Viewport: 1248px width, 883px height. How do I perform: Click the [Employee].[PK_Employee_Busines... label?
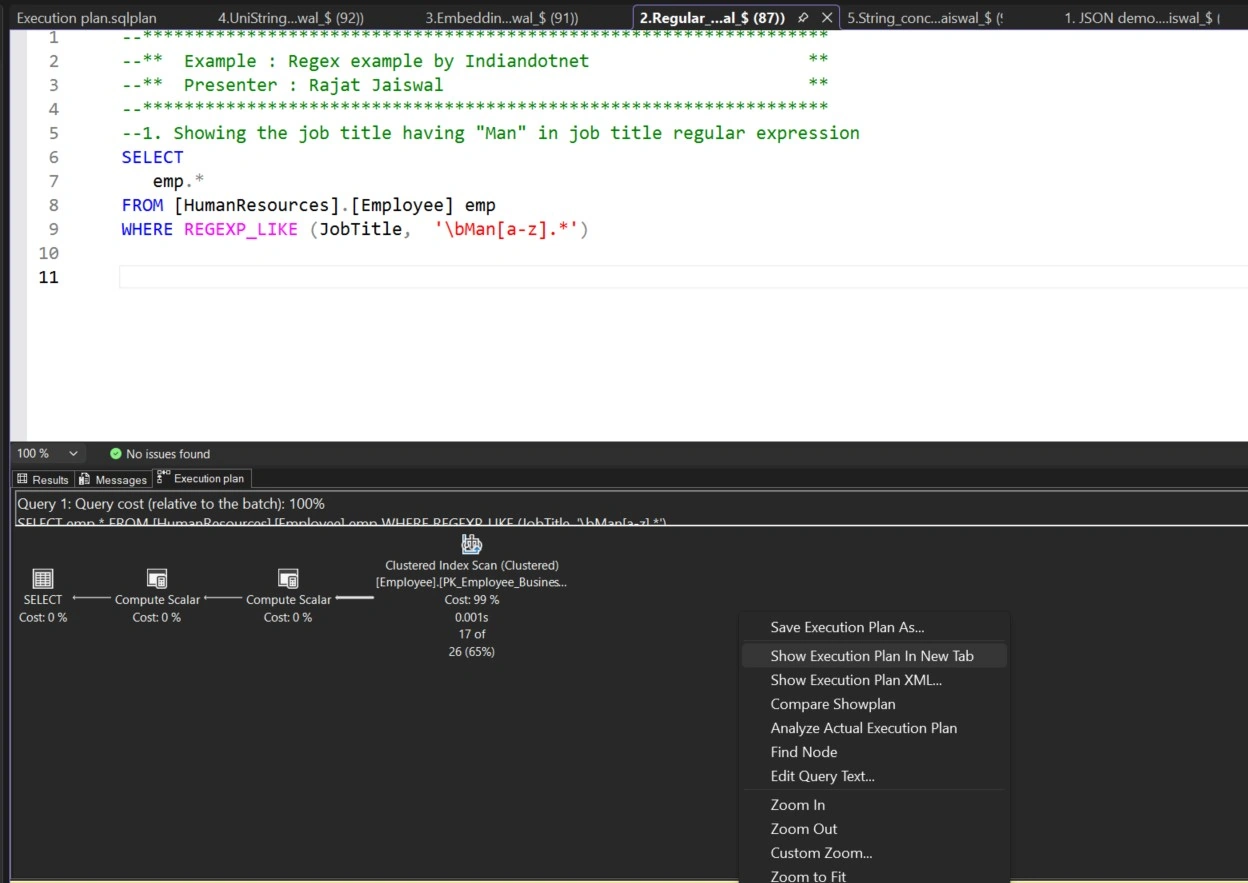click(x=472, y=582)
